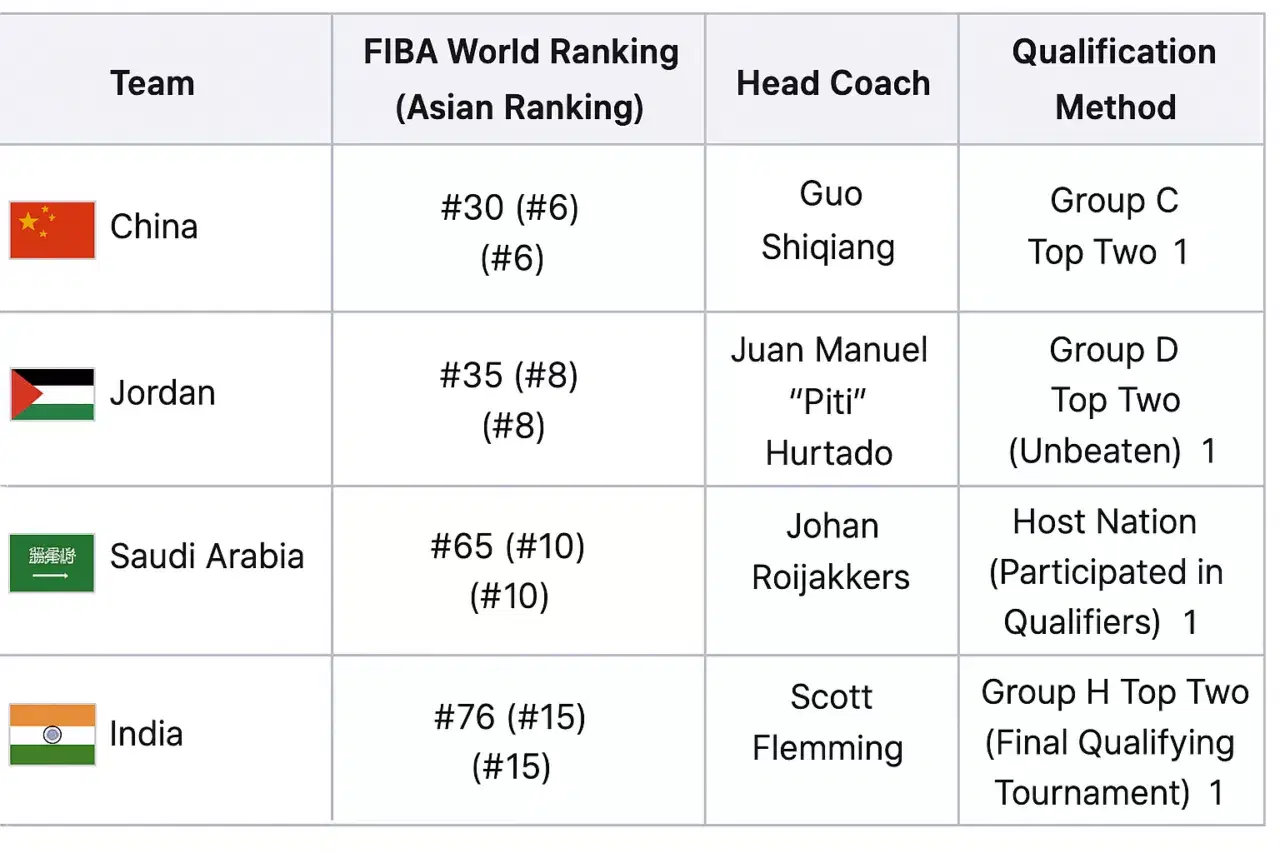
Task: Select the Team column header
Action: [x=153, y=82]
